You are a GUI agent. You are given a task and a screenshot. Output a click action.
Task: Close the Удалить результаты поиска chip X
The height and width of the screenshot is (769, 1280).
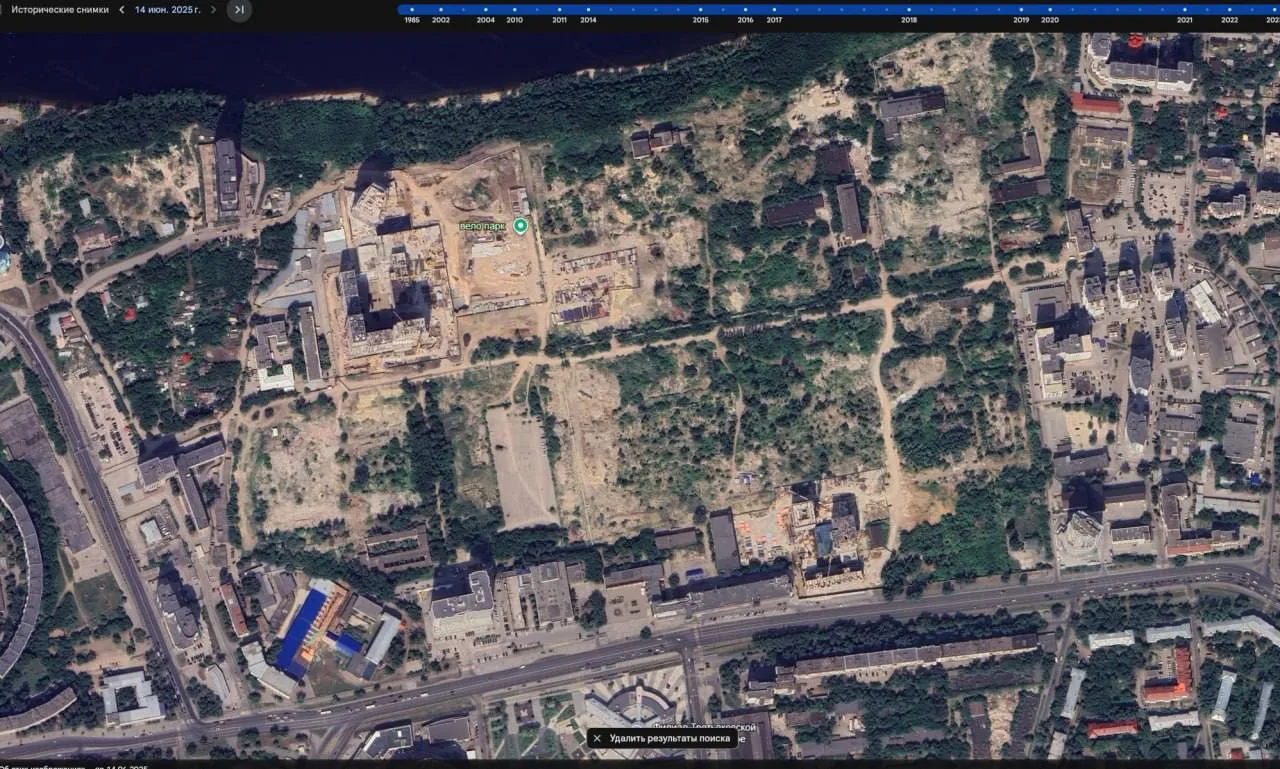point(597,739)
